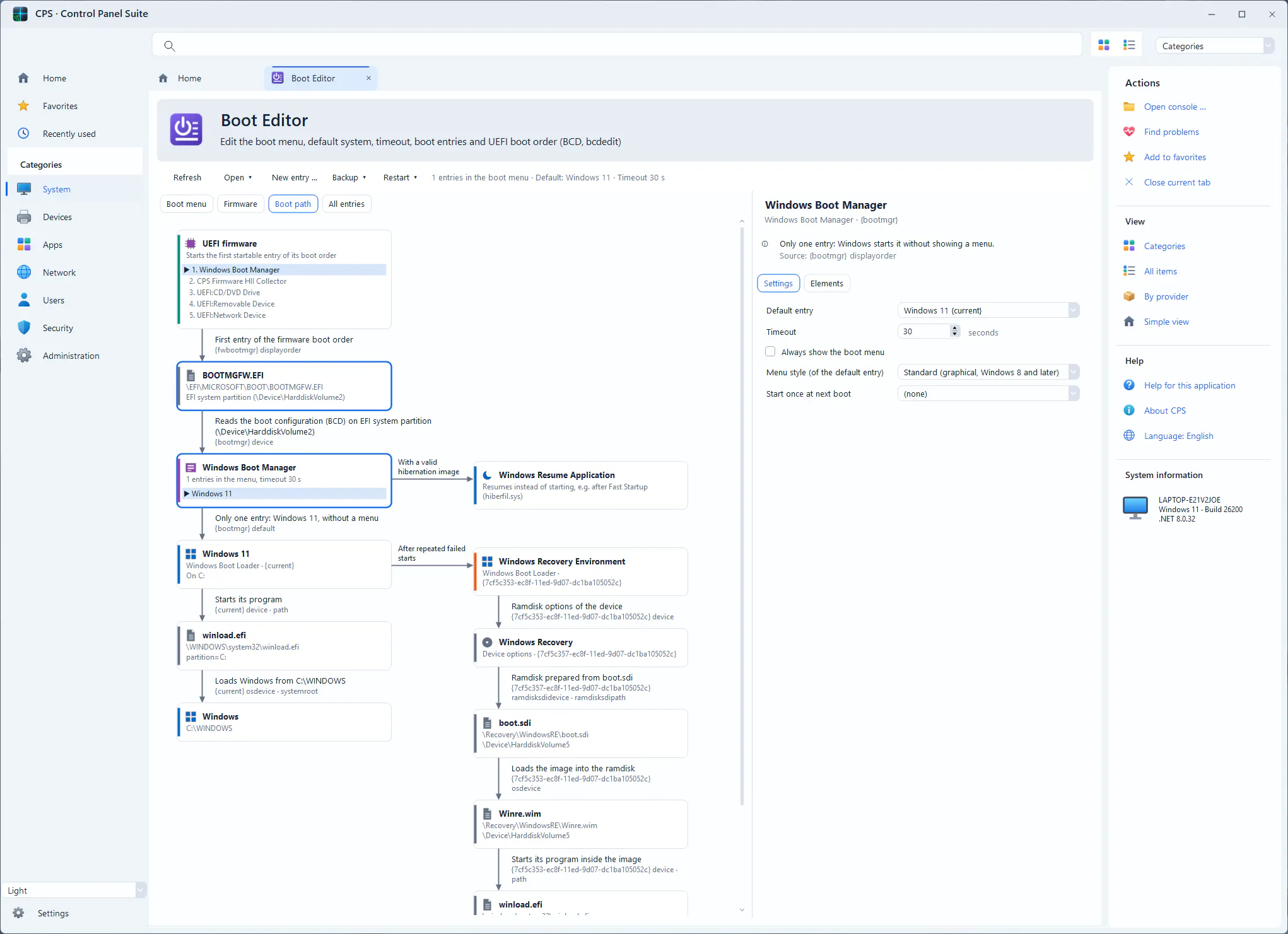Switch to tile view icon in top bar
Viewport: 1288px width, 934px height.
tap(1104, 45)
